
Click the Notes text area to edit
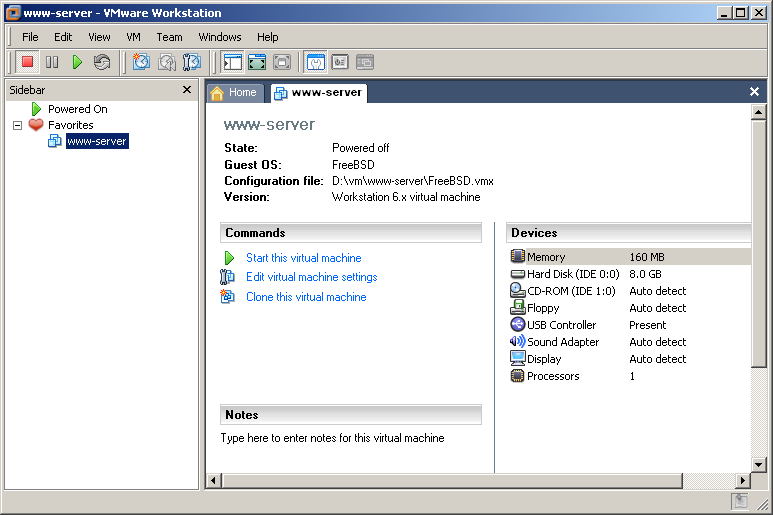point(332,438)
